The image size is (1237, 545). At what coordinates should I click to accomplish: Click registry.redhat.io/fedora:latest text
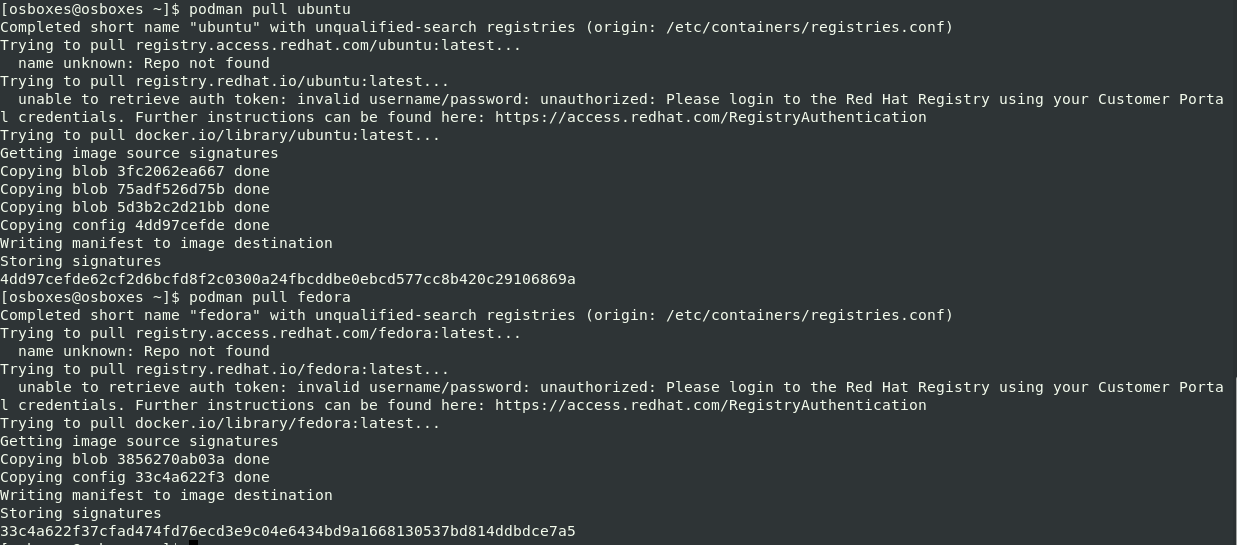tap(279, 369)
